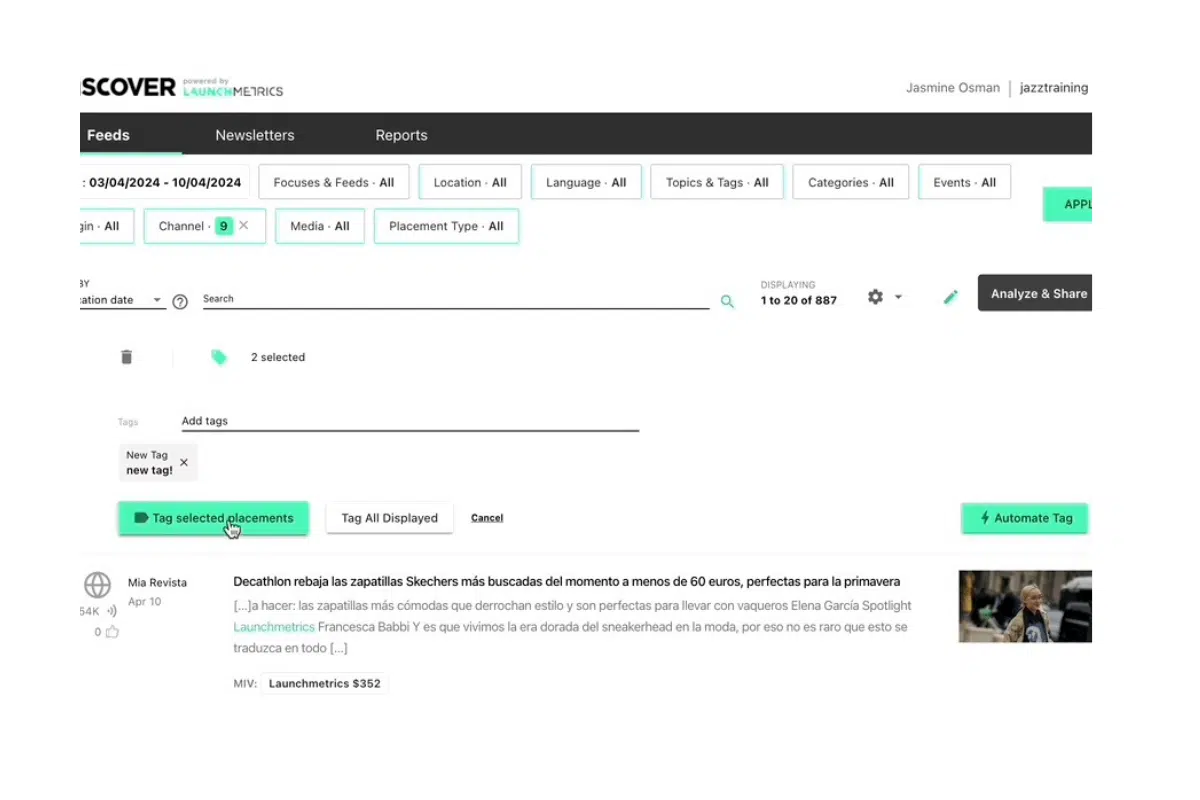Screen dimensions: 1200x800
Task: Click the search magnifier icon
Action: point(727,301)
